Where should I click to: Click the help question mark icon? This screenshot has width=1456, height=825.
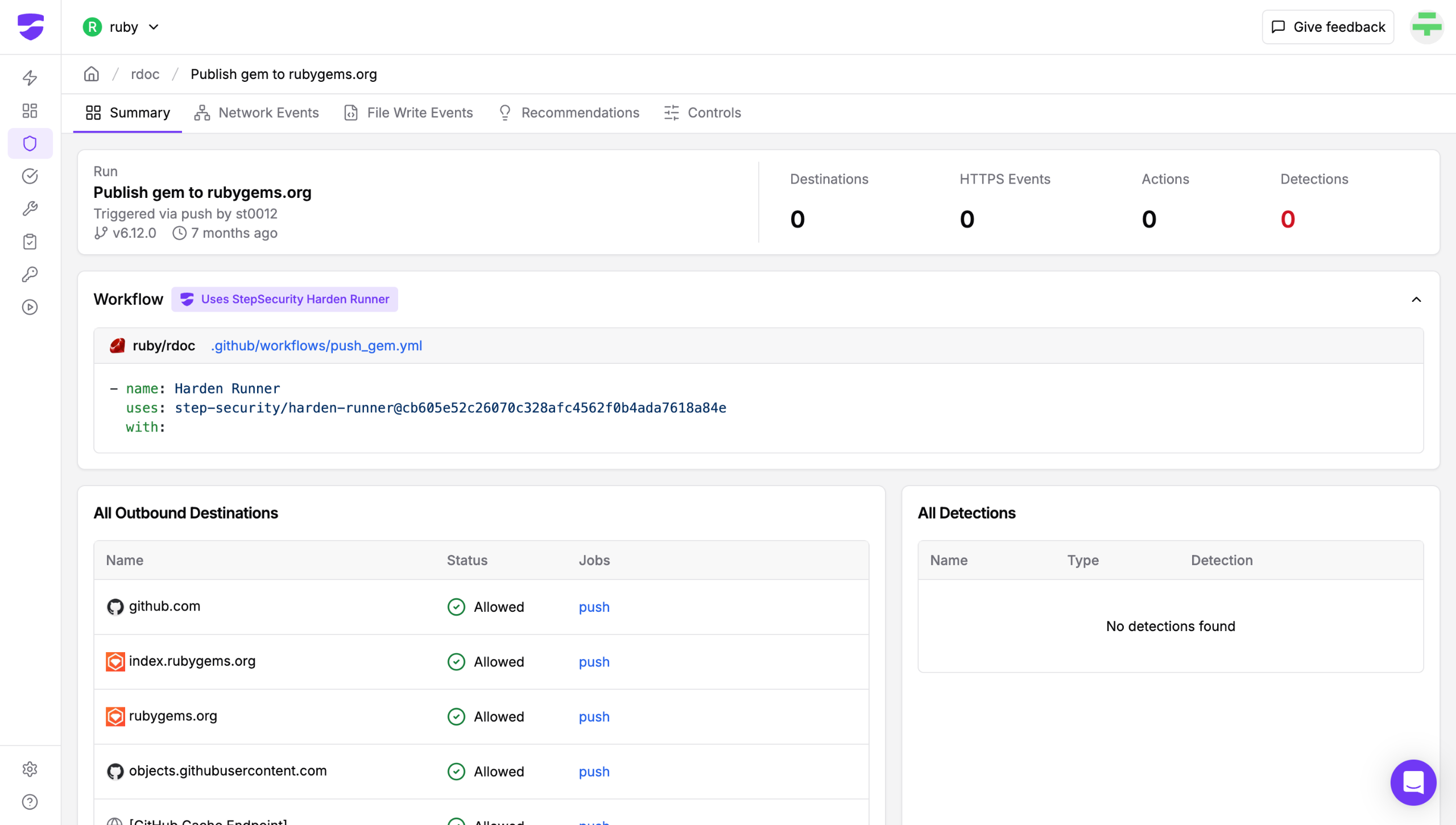pyautogui.click(x=30, y=802)
